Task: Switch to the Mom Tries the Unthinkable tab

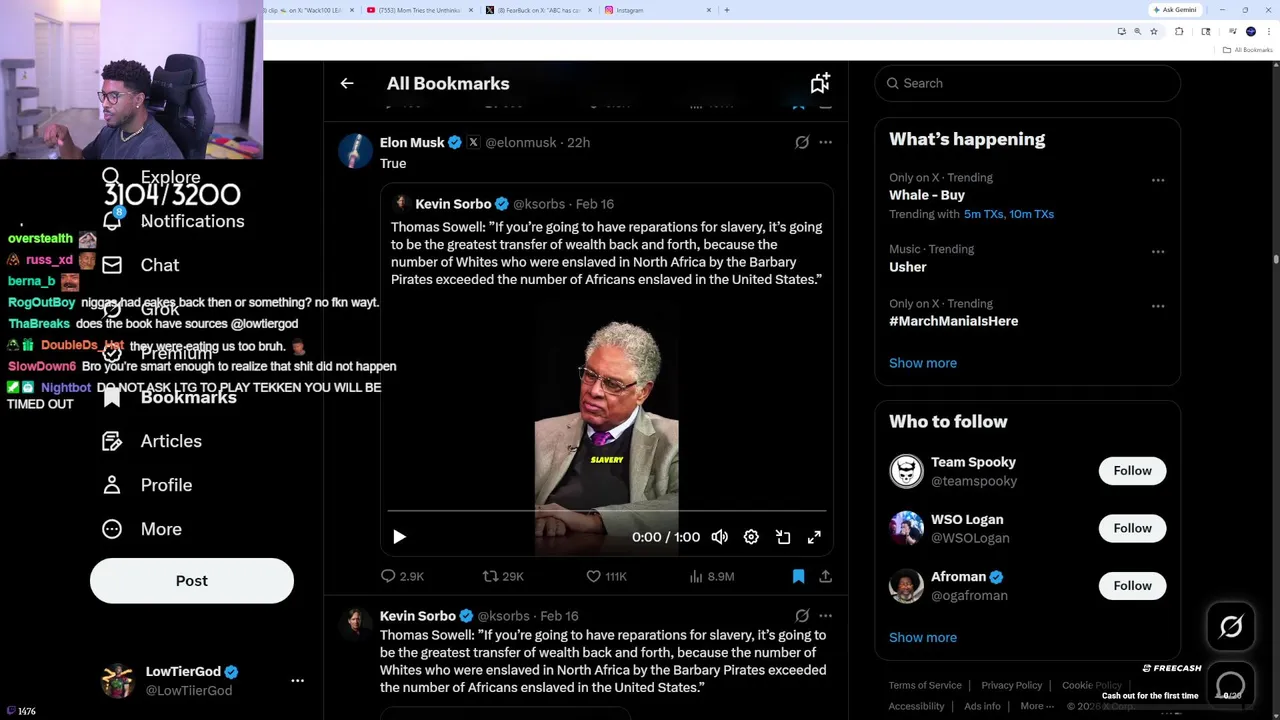Action: [x=420, y=10]
